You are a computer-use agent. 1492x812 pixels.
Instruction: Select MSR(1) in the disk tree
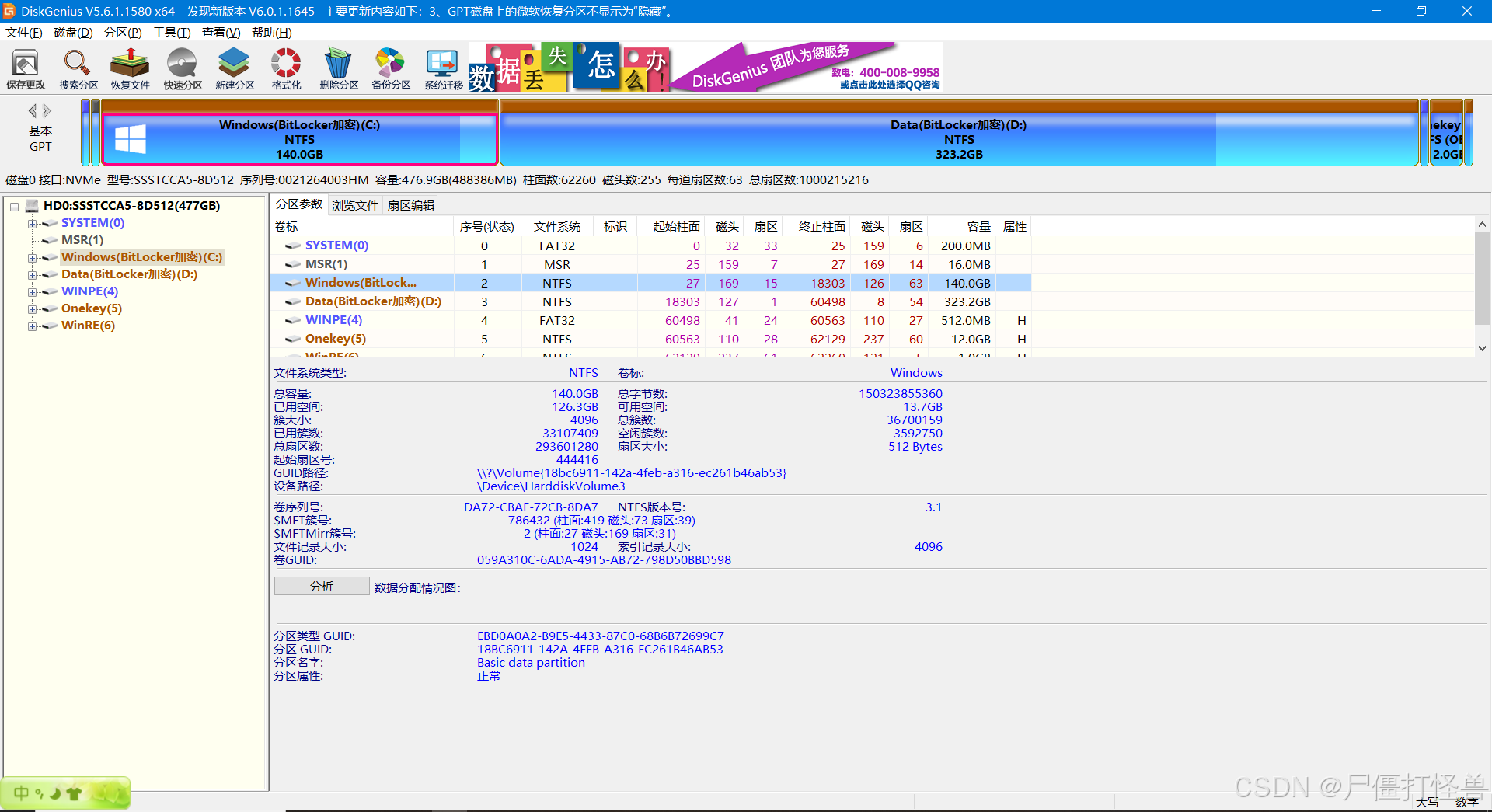pyautogui.click(x=82, y=240)
